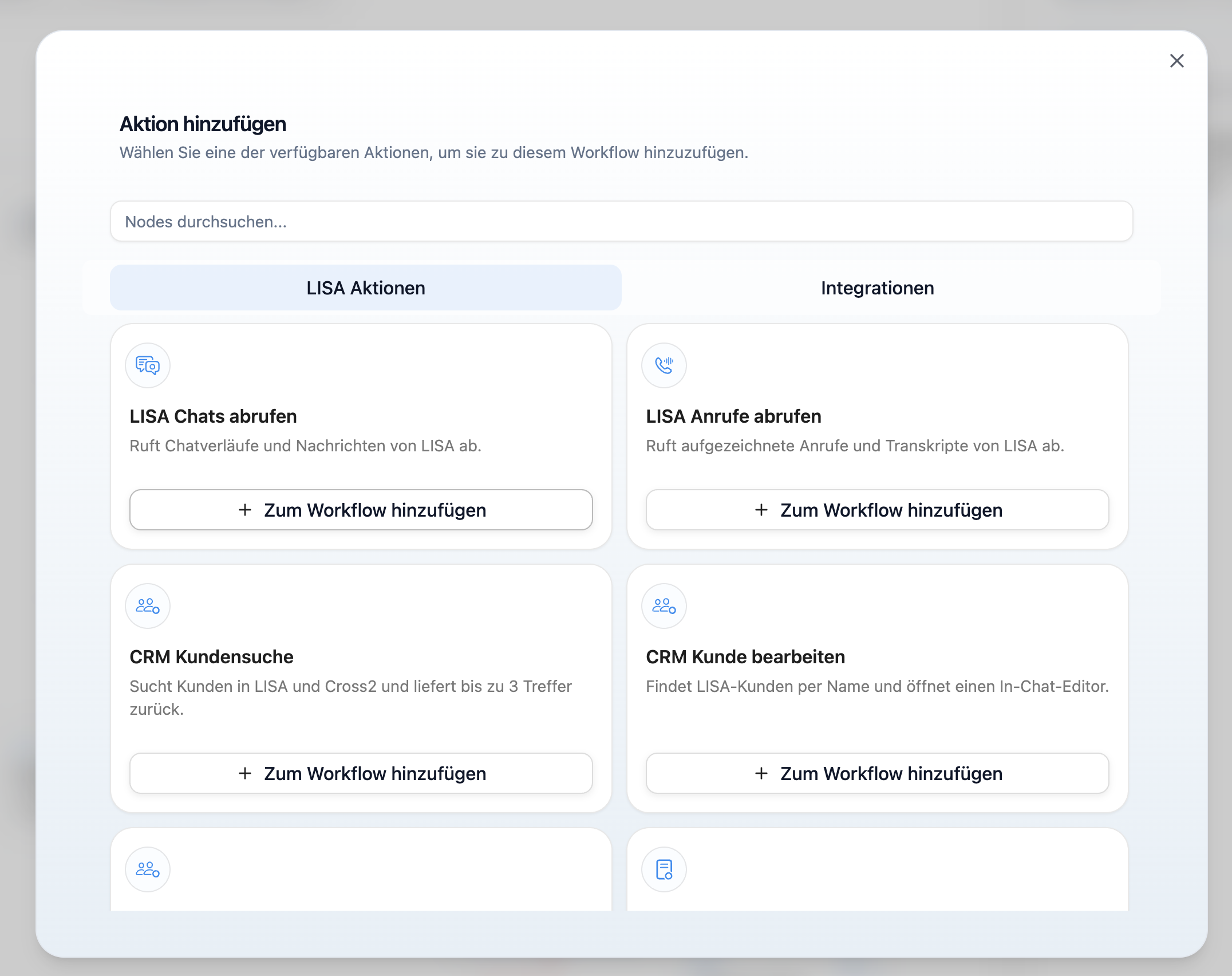Add CRM Kunde bearbeiten to workflow

click(x=877, y=773)
